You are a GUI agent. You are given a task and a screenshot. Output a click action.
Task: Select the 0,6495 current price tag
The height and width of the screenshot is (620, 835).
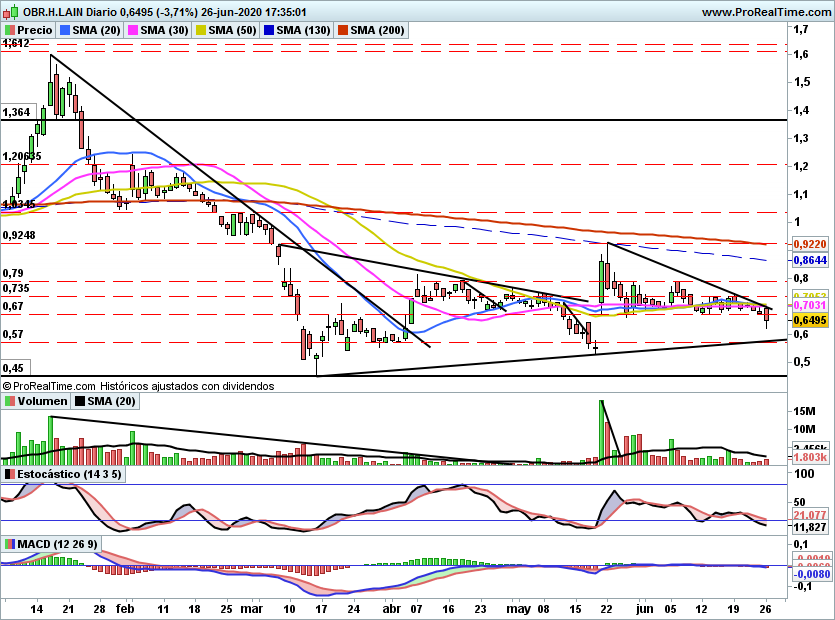tap(811, 320)
